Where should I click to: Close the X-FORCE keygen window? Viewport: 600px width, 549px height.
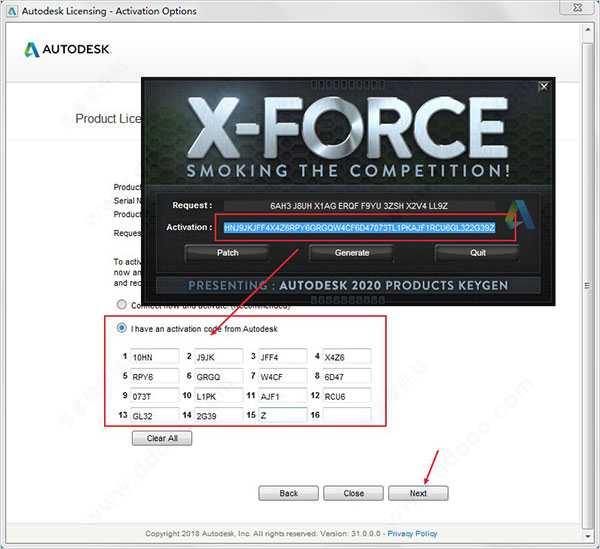tap(544, 87)
